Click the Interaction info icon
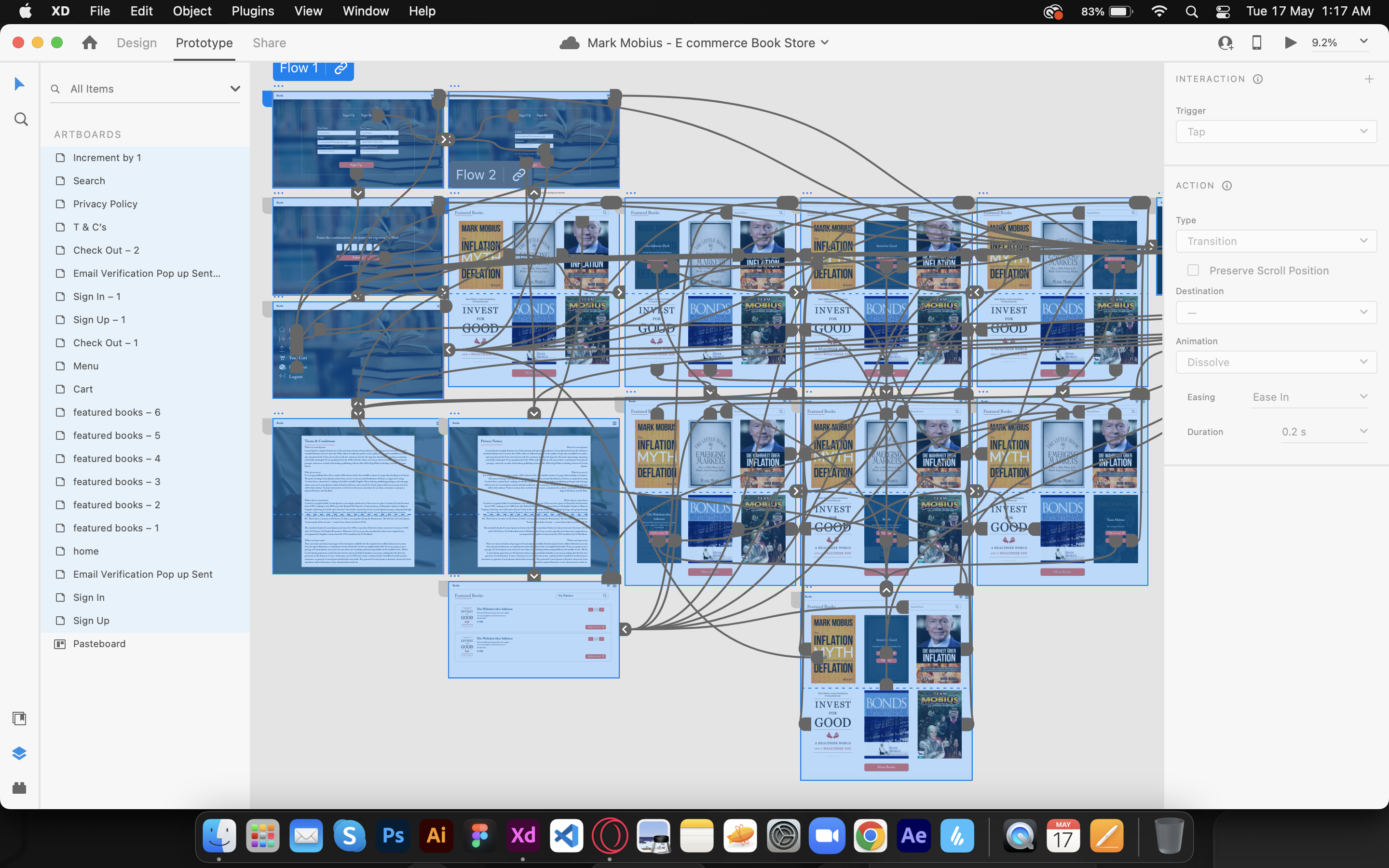Image resolution: width=1389 pixels, height=868 pixels. pos(1257,79)
